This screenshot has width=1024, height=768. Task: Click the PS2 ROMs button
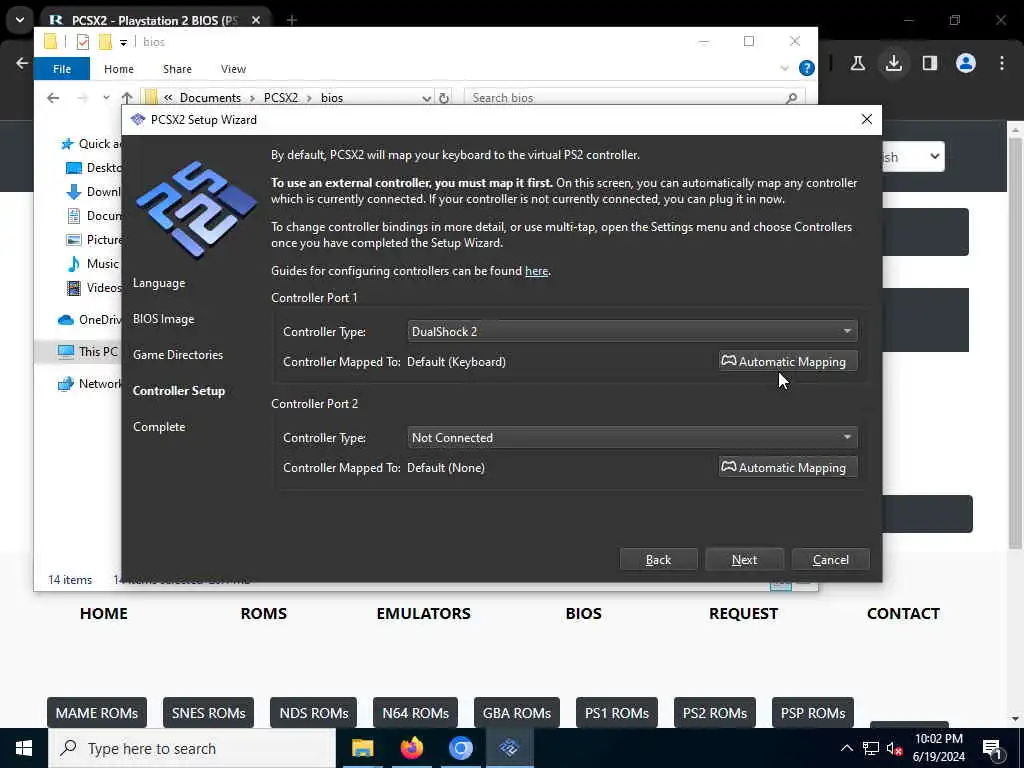714,713
